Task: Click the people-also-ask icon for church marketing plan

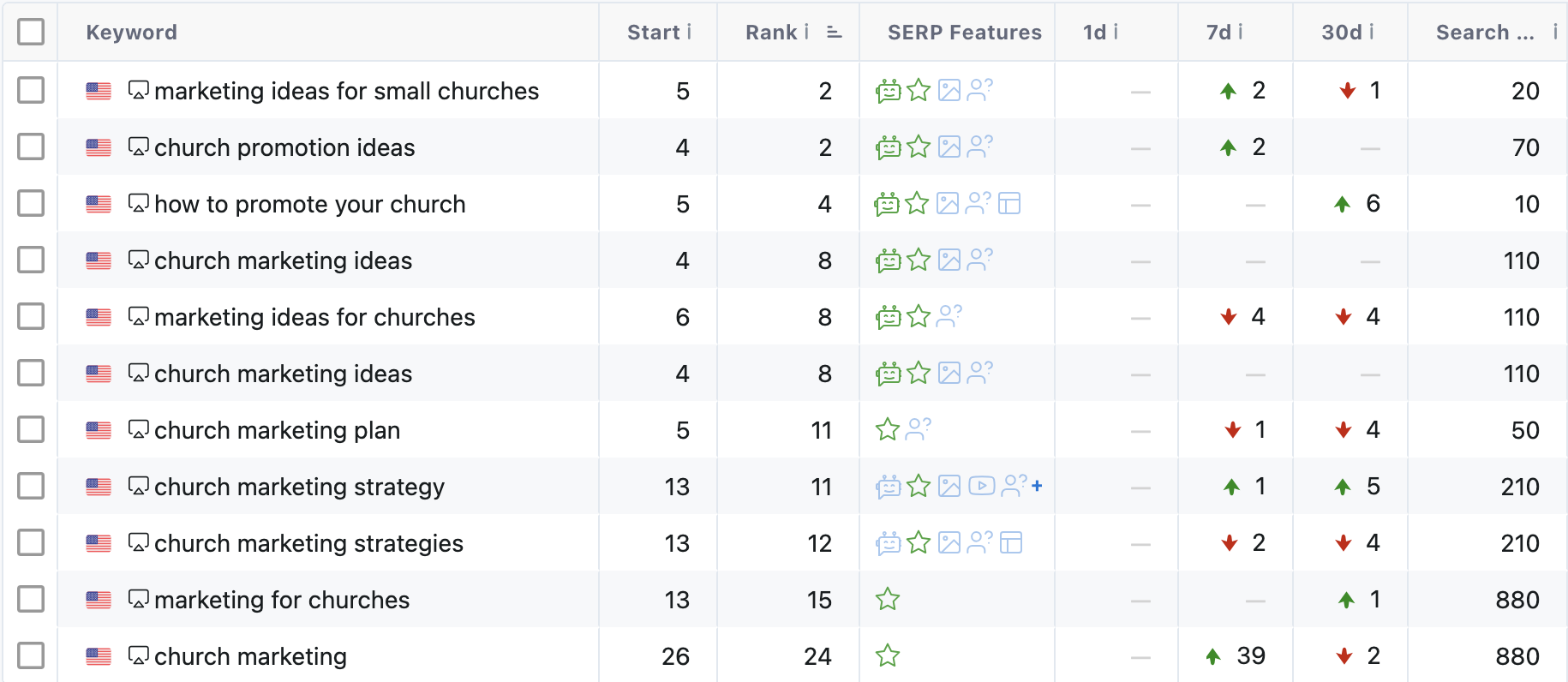Action: tap(918, 429)
